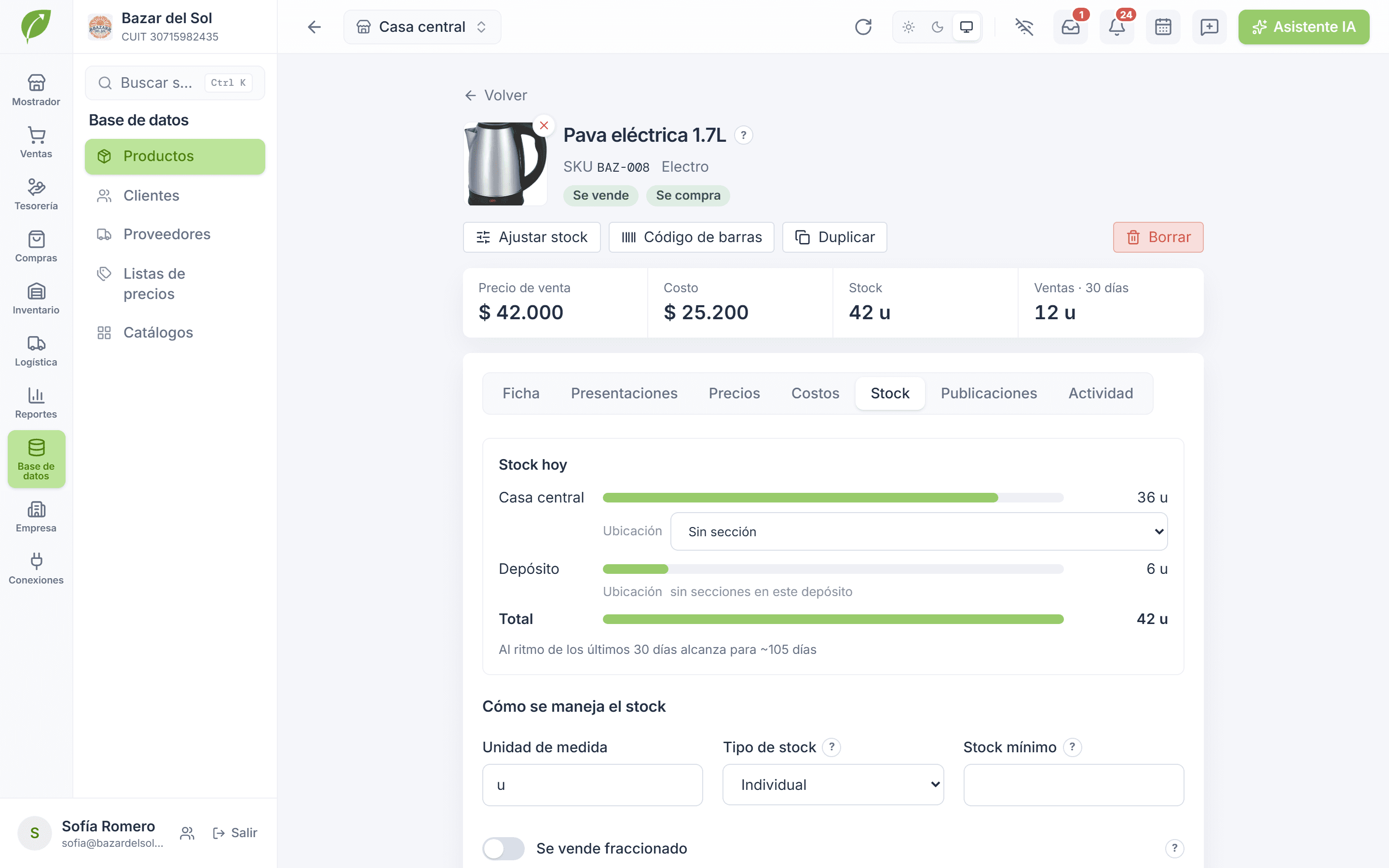The width and height of the screenshot is (1389, 868).
Task: Switch to Publicaciones tab
Action: pos(988,393)
